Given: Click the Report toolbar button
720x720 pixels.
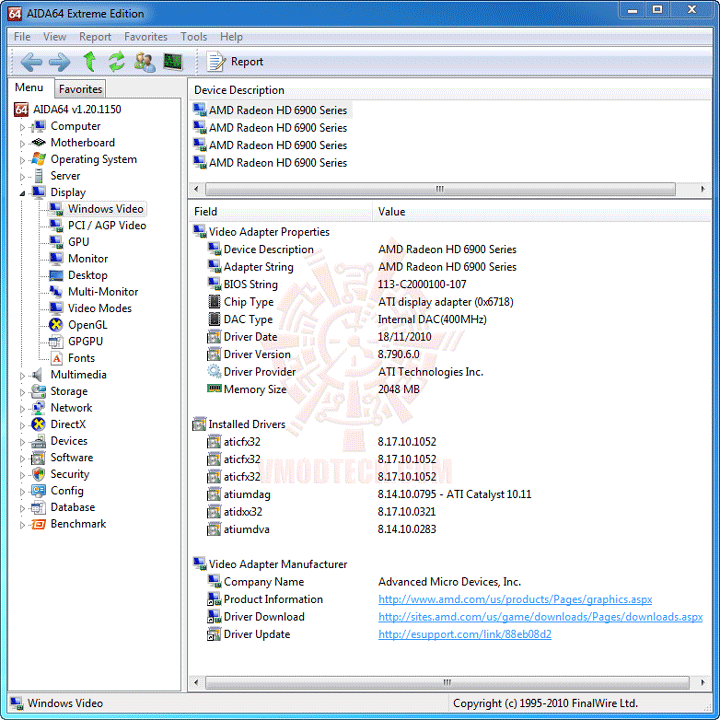Looking at the screenshot, I should 235,62.
